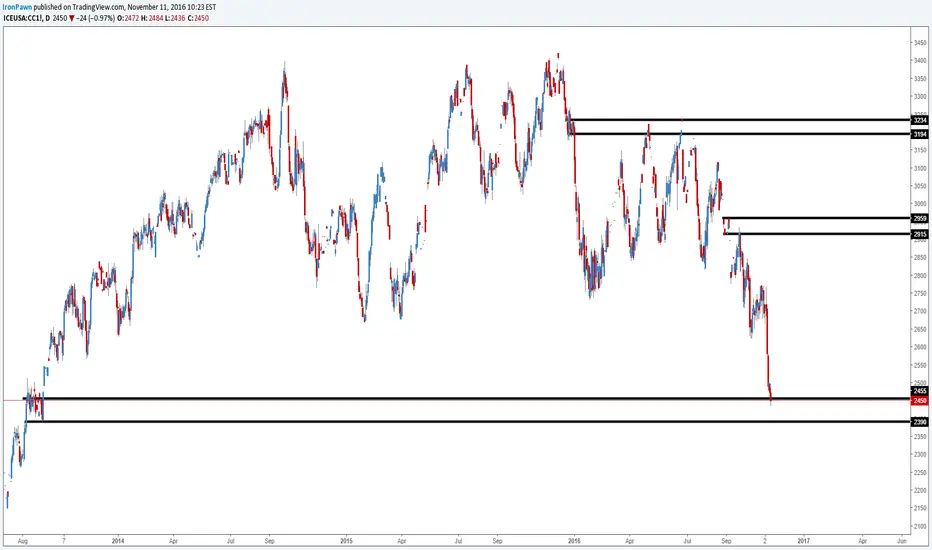Viewport: 932px width, 550px height.
Task: Click the 2017 date axis label
Action: click(804, 541)
